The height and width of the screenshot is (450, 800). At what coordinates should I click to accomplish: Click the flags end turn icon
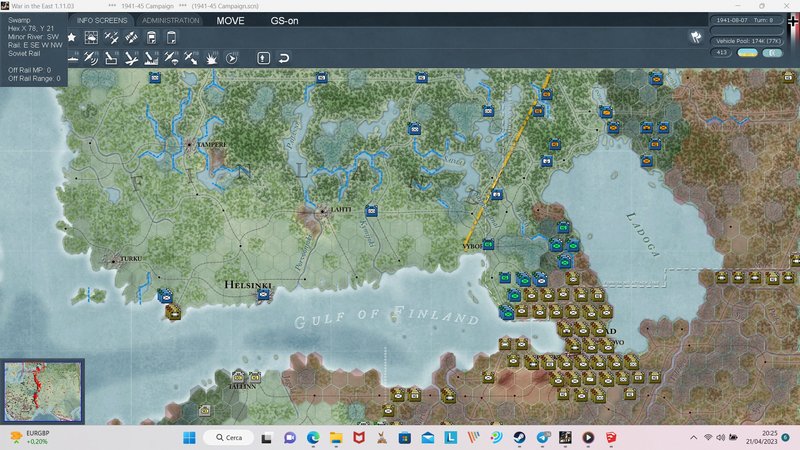696,37
